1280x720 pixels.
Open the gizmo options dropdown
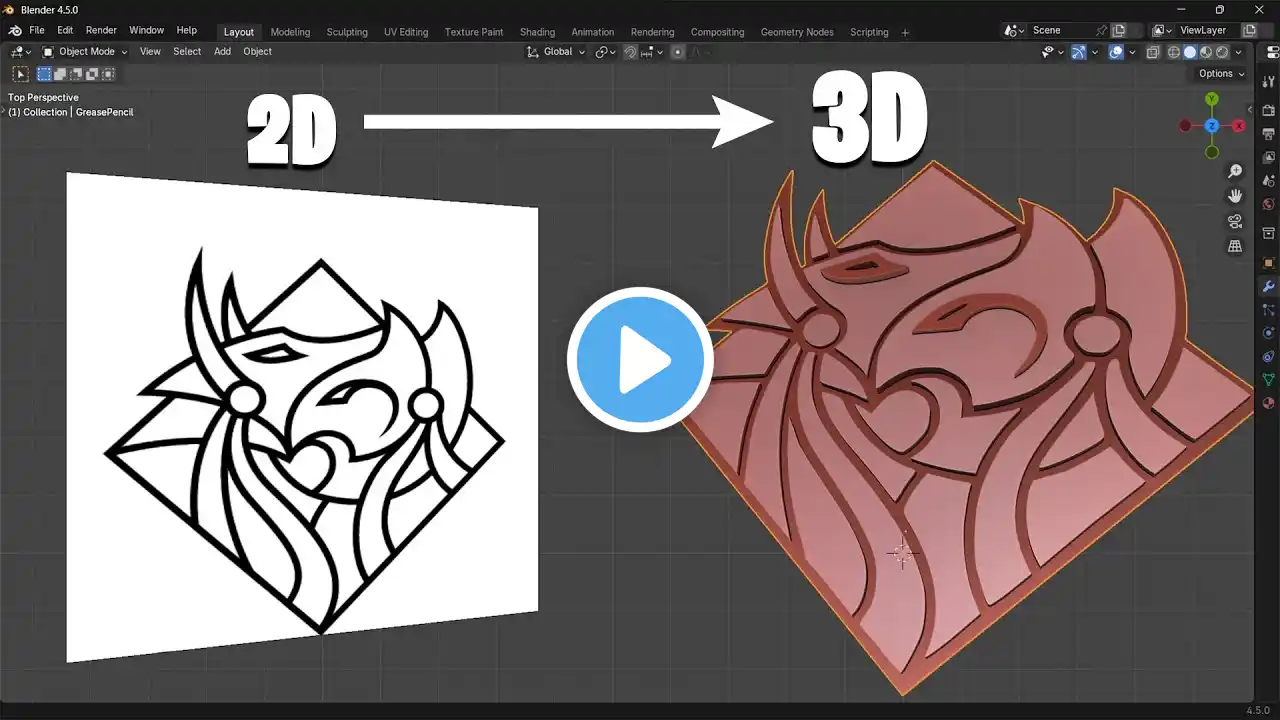[1094, 52]
